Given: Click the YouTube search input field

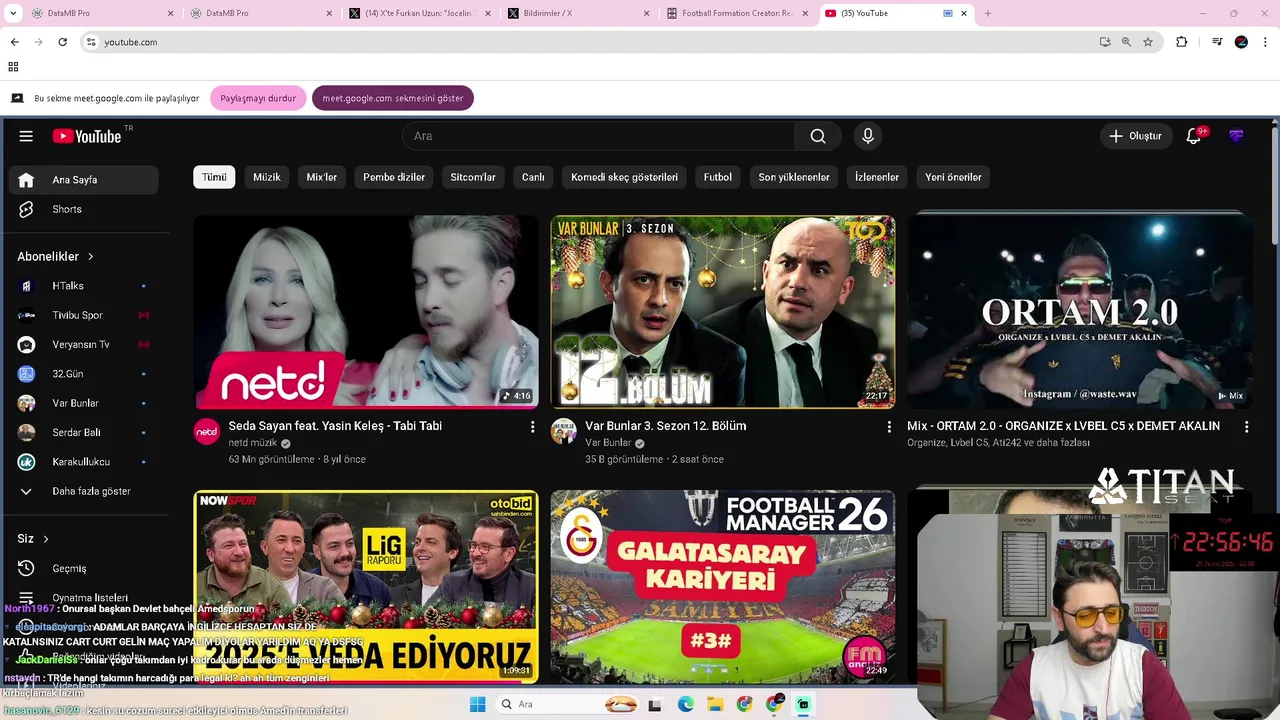Looking at the screenshot, I should coord(598,136).
